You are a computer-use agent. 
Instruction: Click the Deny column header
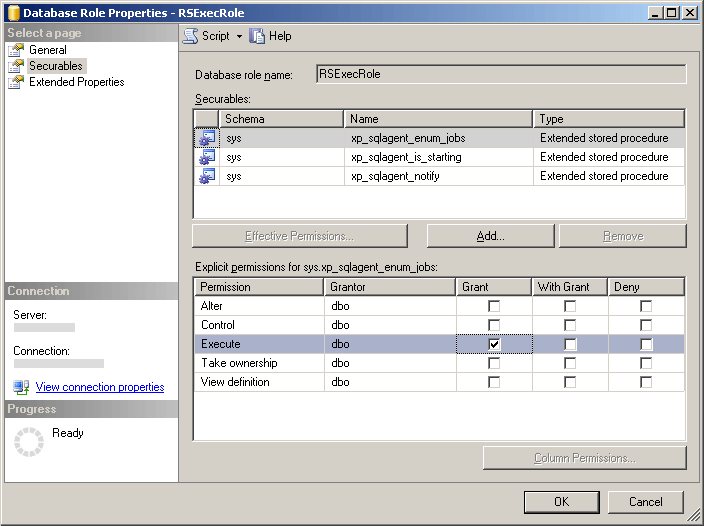pos(646,287)
